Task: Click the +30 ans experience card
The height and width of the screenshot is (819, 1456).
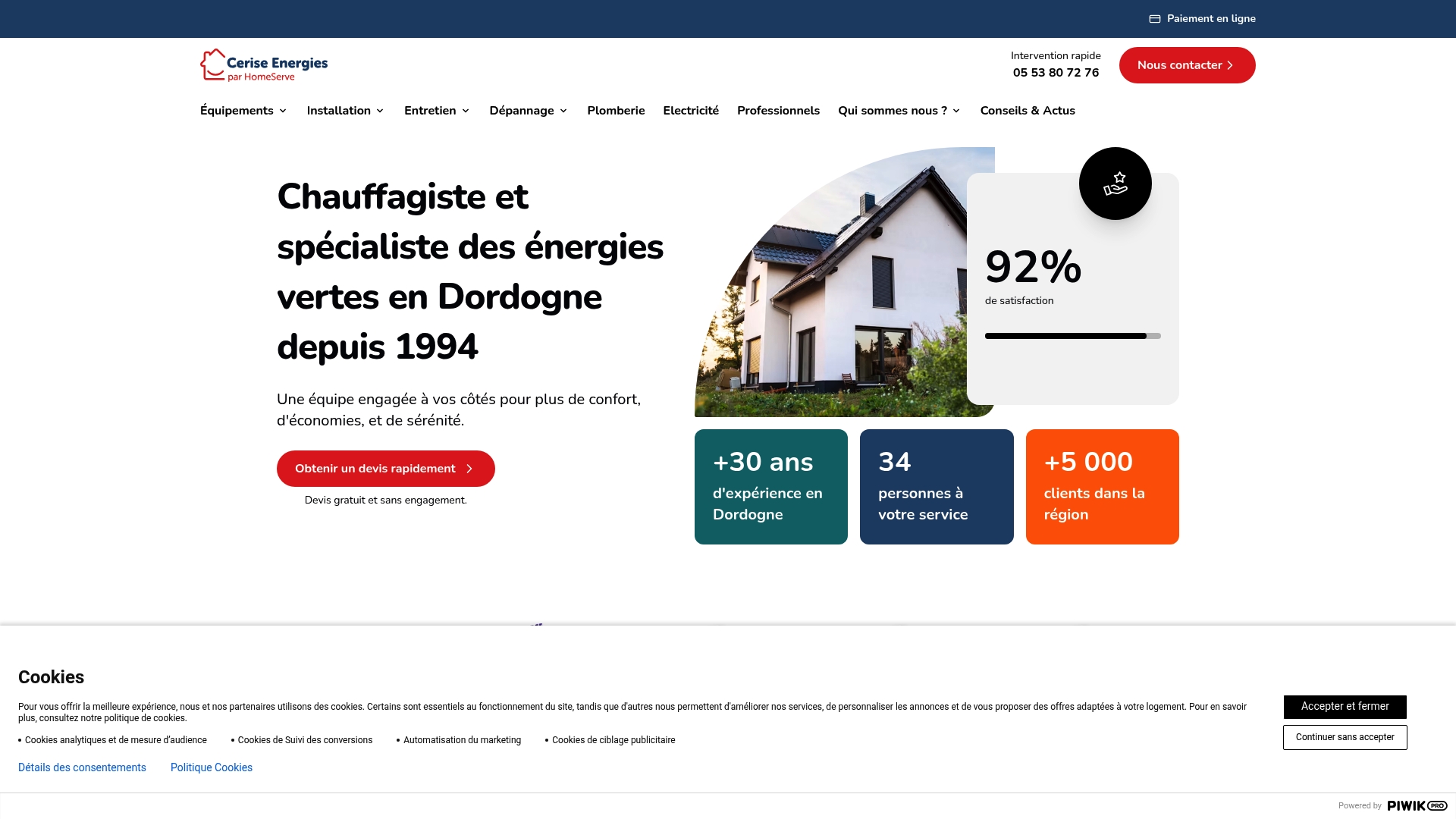Action: coord(771,487)
